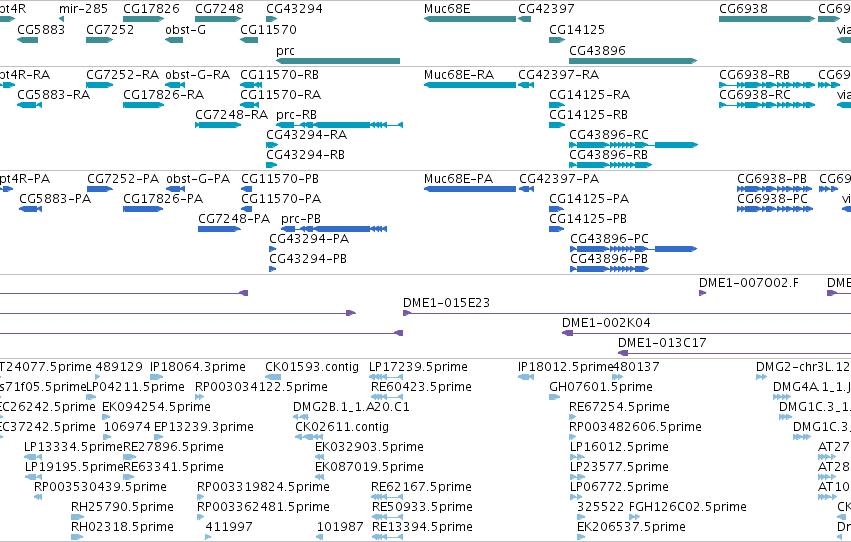The image size is (851, 542).
Task: Click the CG7252-RA transcript label
Action: [123, 75]
